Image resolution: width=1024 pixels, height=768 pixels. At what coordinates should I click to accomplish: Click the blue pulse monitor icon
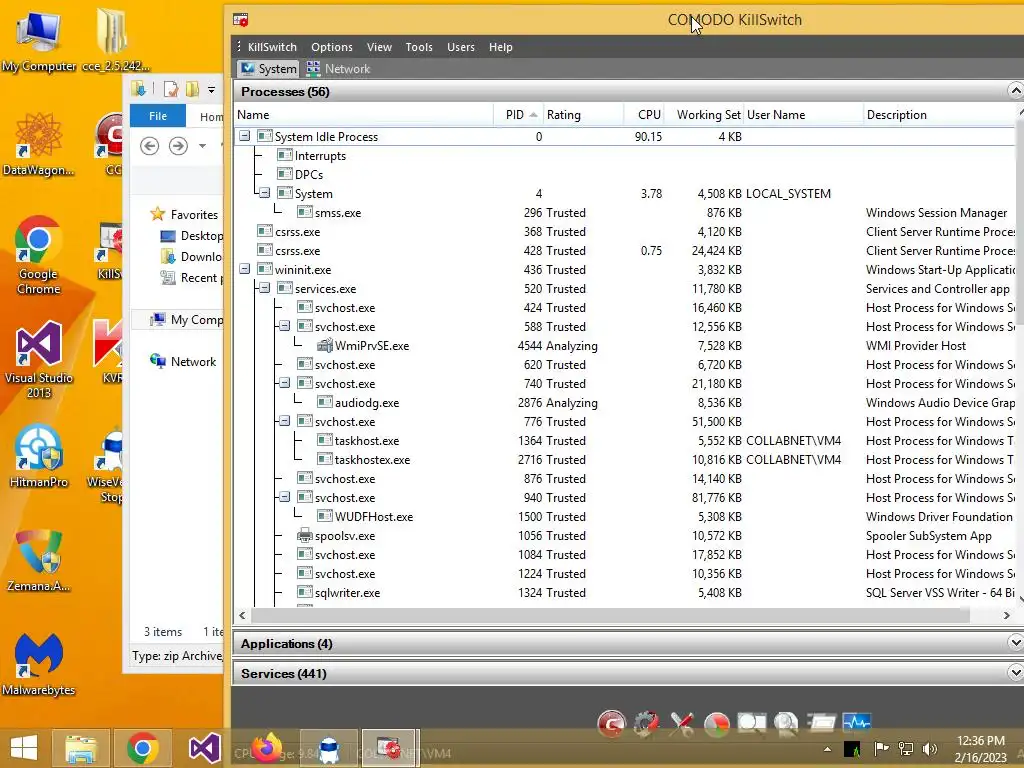point(857,722)
